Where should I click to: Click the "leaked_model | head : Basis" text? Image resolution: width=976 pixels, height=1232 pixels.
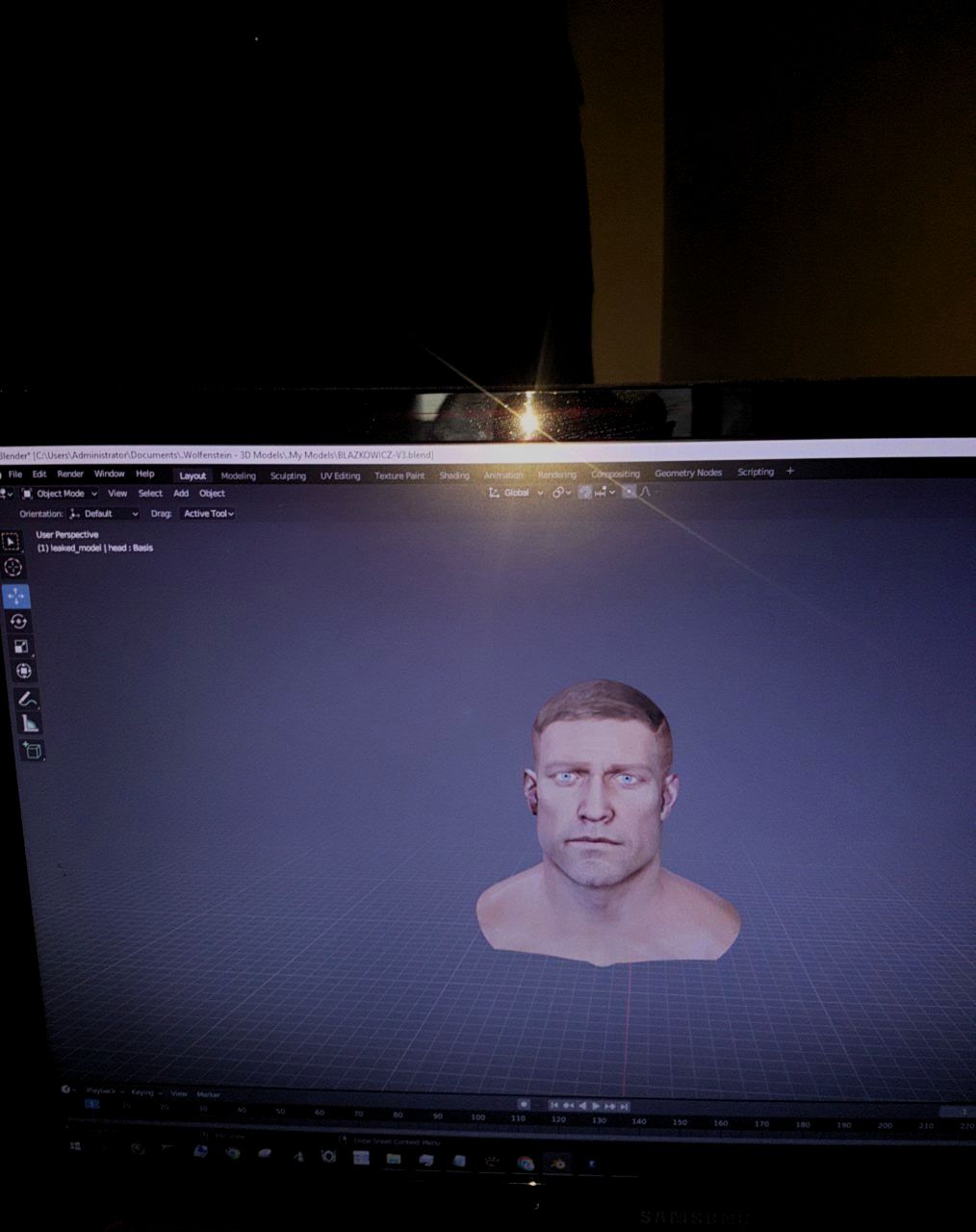point(101,548)
